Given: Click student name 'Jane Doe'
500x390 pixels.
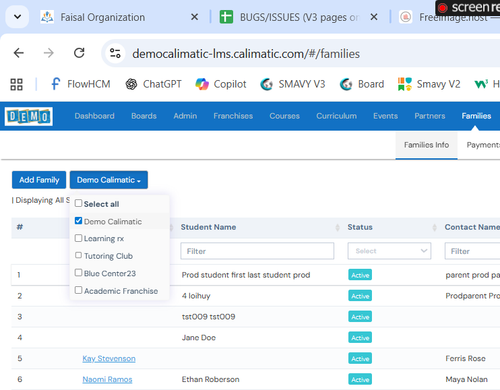Looking at the screenshot, I should pos(199,338).
